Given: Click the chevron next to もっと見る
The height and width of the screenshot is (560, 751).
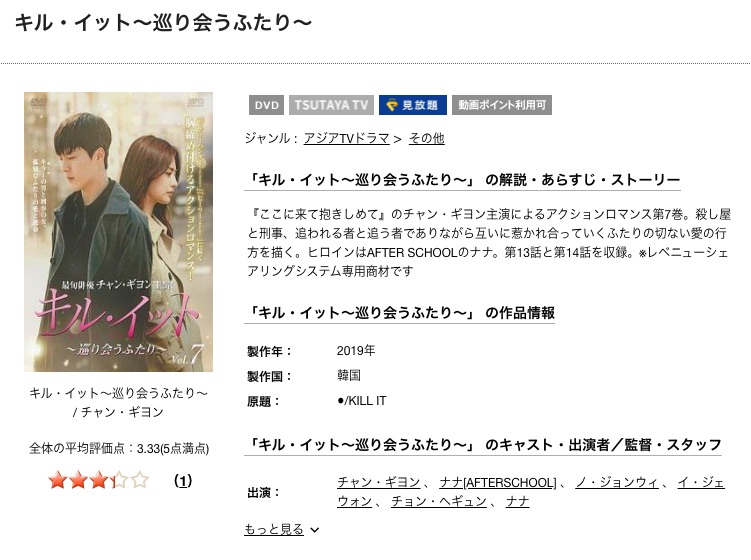Looking at the screenshot, I should [x=314, y=530].
